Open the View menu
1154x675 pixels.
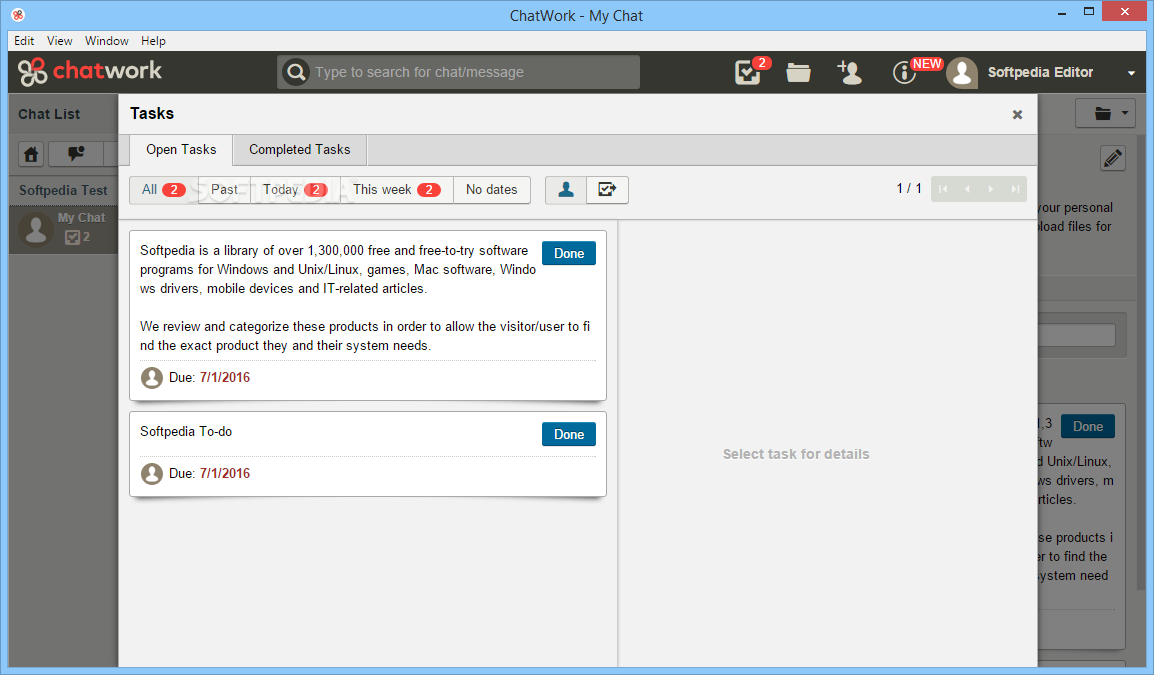pyautogui.click(x=60, y=41)
